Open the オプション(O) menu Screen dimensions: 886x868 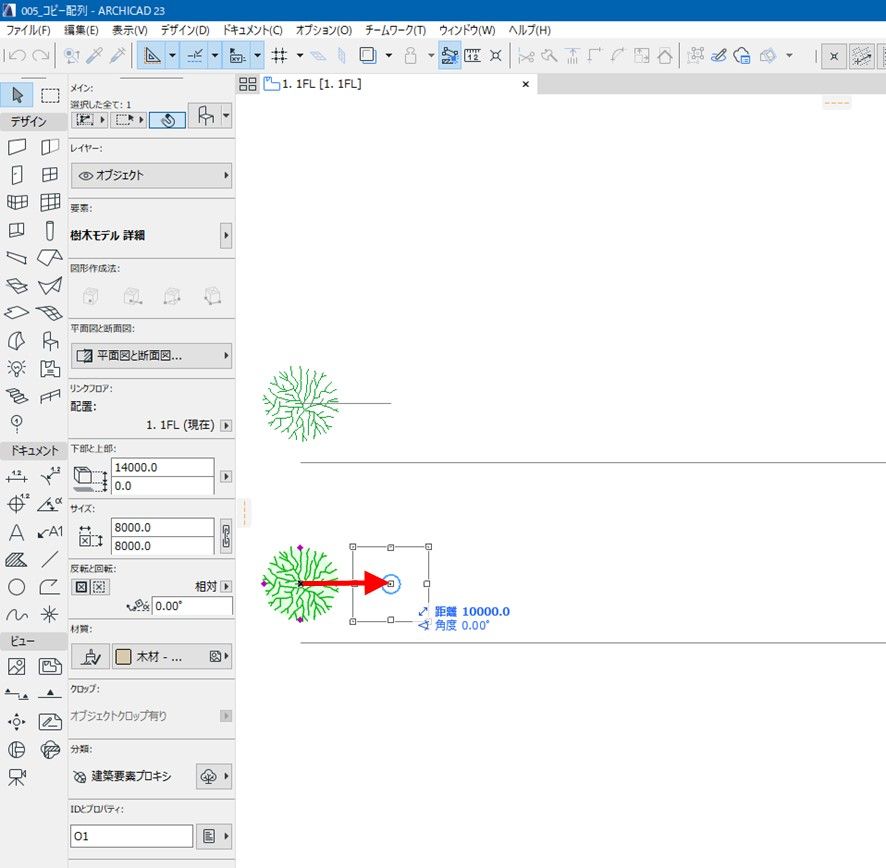point(324,30)
